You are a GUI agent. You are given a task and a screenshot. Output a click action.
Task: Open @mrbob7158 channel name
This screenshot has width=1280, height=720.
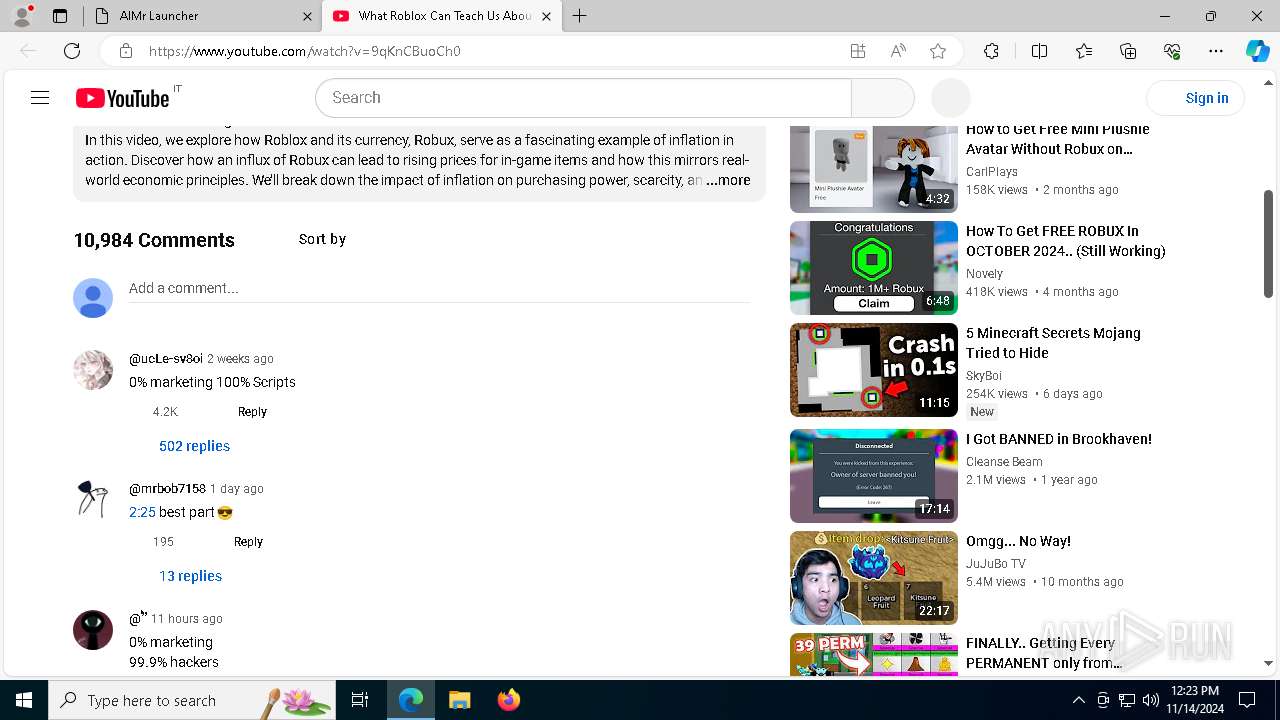pyautogui.click(x=167, y=489)
